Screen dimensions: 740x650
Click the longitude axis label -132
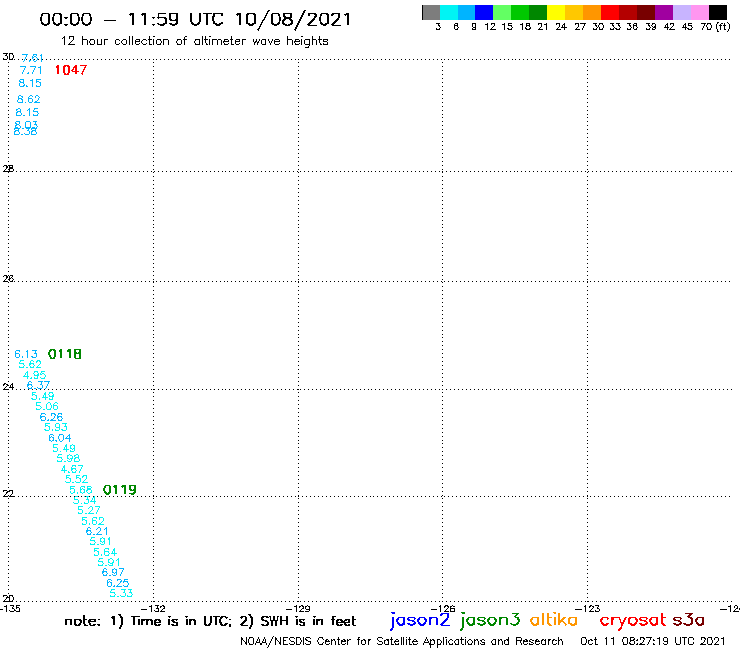154,608
